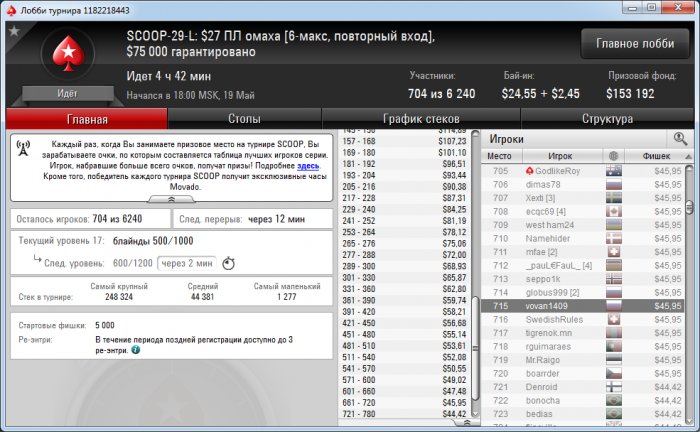Select player row mfae [2]
The image size is (700, 432).
tap(583, 252)
